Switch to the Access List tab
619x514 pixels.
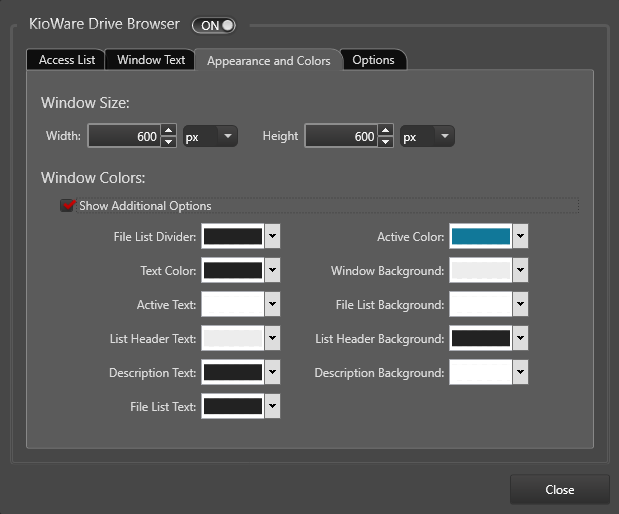click(x=66, y=60)
